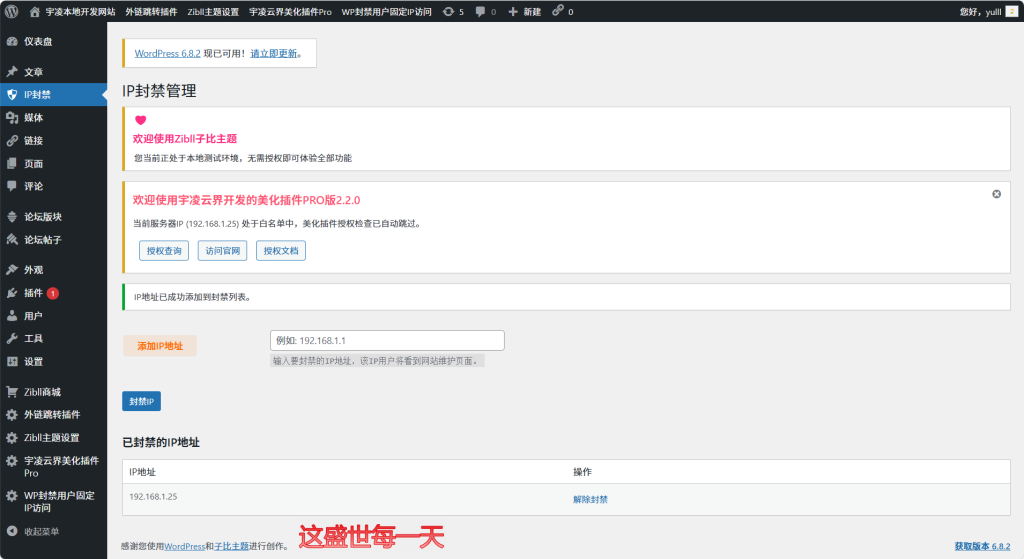The width and height of the screenshot is (1024, 559).
Task: Click the 工具 wrench icon
Action: 12,338
